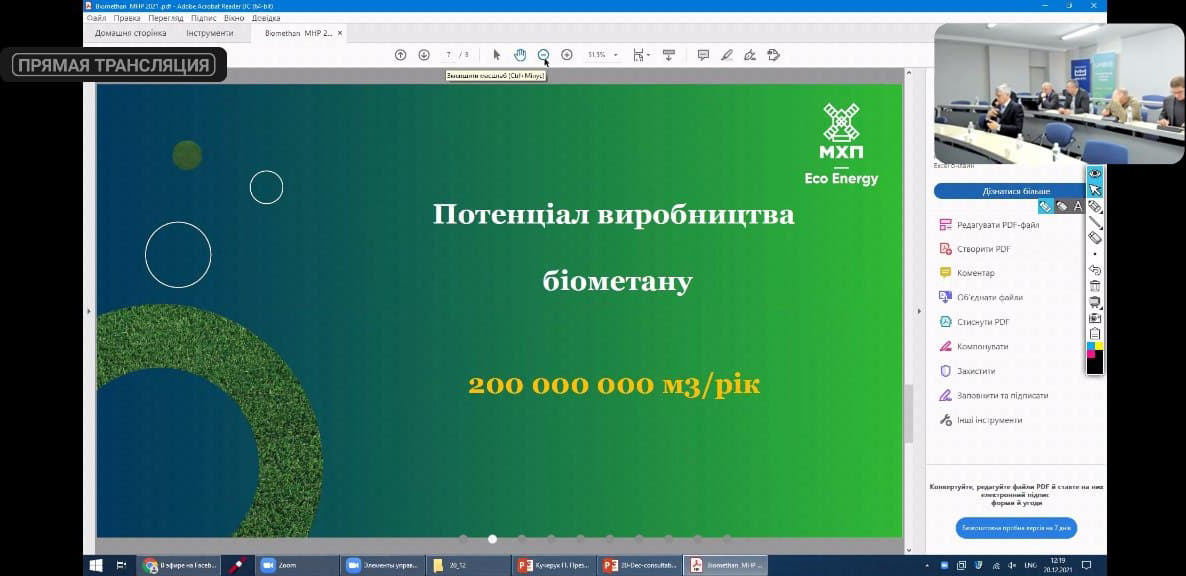Click the undo arrow in annotation toolbar
1186x576 pixels.
click(1094, 270)
